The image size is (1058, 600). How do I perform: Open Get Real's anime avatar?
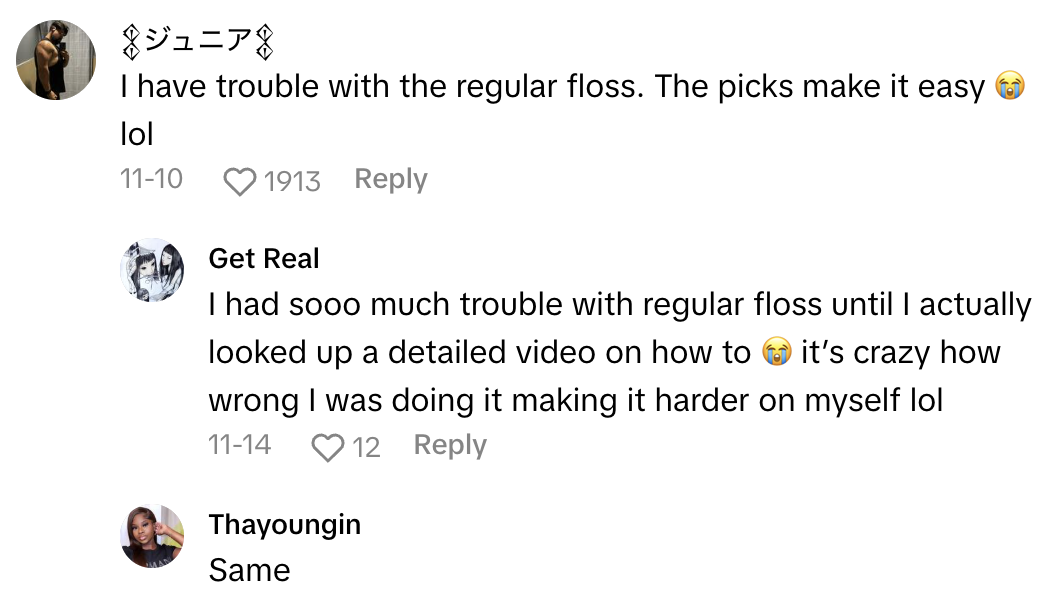tap(152, 270)
